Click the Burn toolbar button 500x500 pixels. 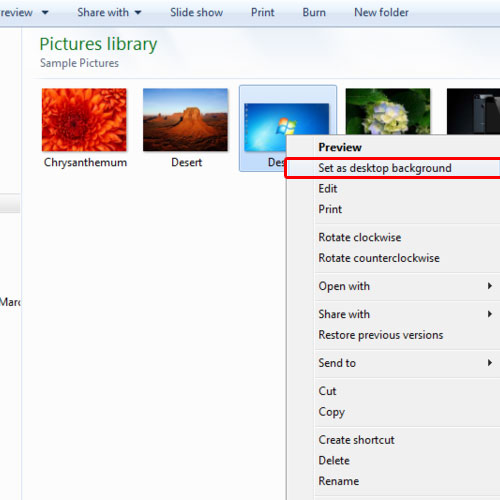tap(314, 12)
